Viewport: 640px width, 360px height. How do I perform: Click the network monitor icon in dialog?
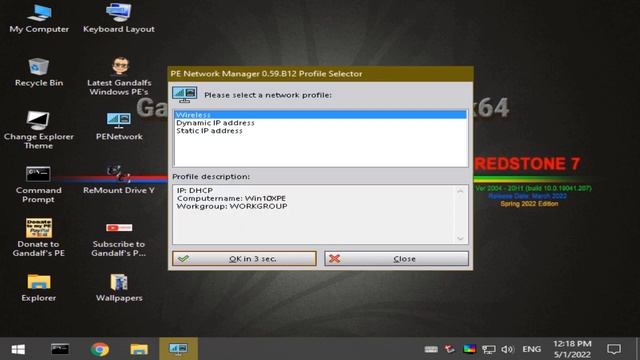point(184,95)
